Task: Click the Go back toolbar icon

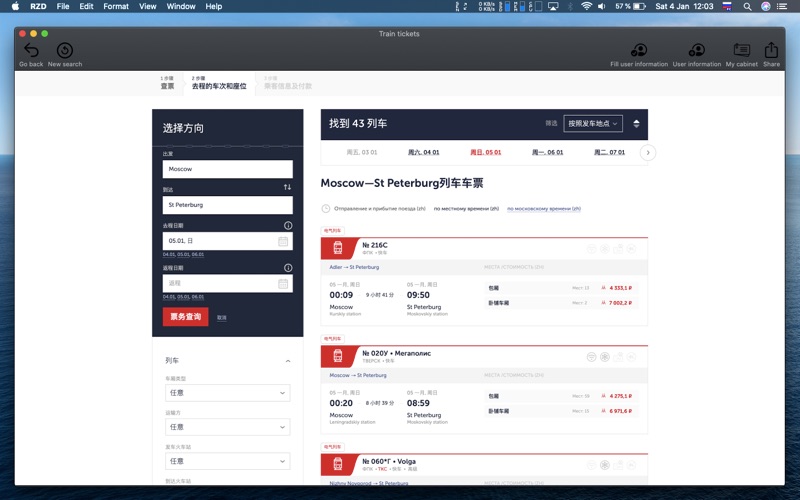Action: click(x=31, y=51)
